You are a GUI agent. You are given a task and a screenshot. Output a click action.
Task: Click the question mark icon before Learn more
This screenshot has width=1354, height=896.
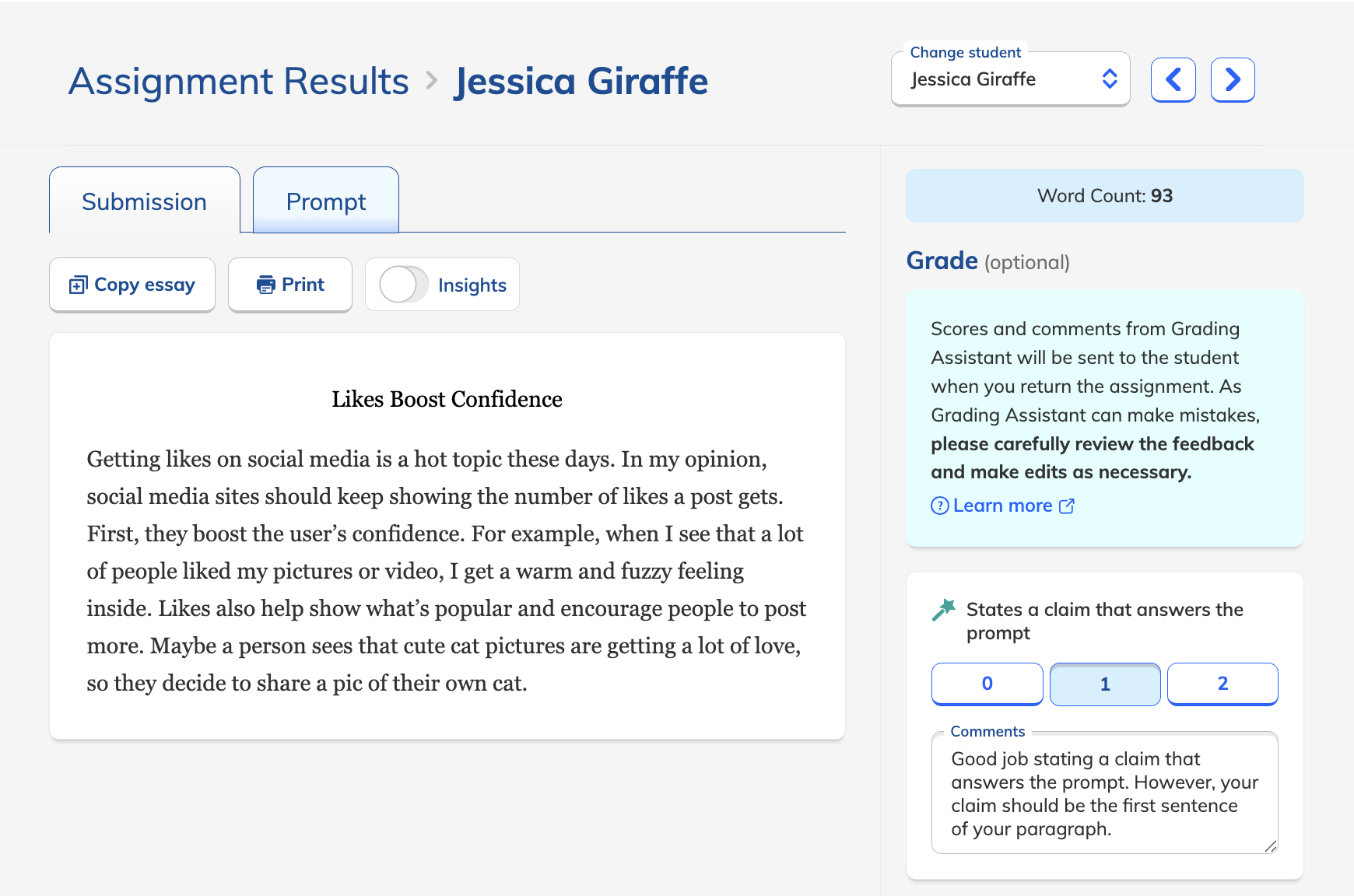coord(938,506)
